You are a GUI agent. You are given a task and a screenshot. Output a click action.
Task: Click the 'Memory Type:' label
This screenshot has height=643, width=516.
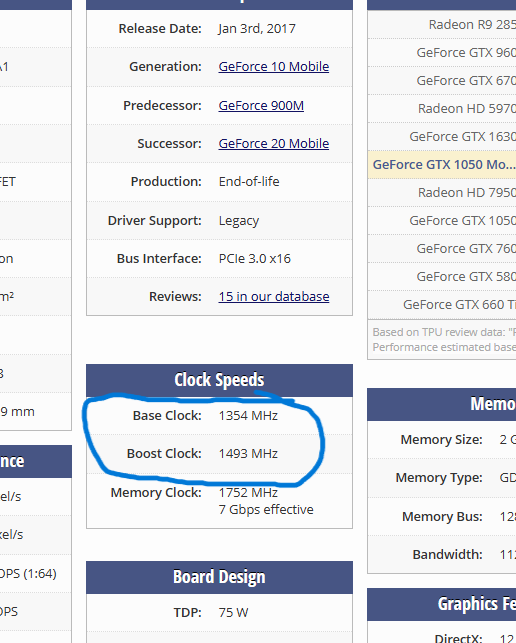(x=439, y=478)
